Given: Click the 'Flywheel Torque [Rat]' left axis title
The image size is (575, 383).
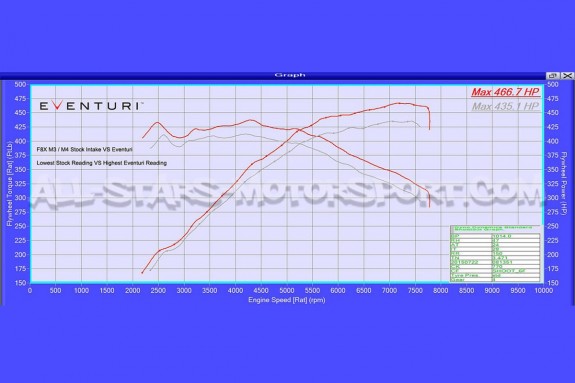Looking at the screenshot, I should (9, 183).
